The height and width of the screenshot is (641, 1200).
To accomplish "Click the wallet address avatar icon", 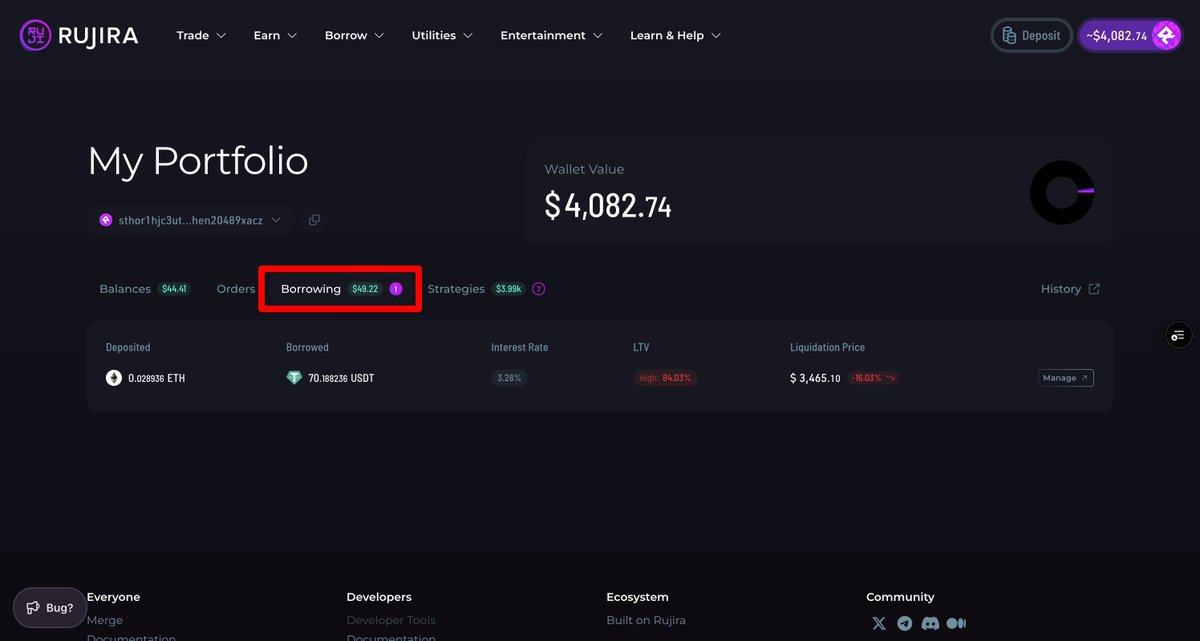I will 106,220.
